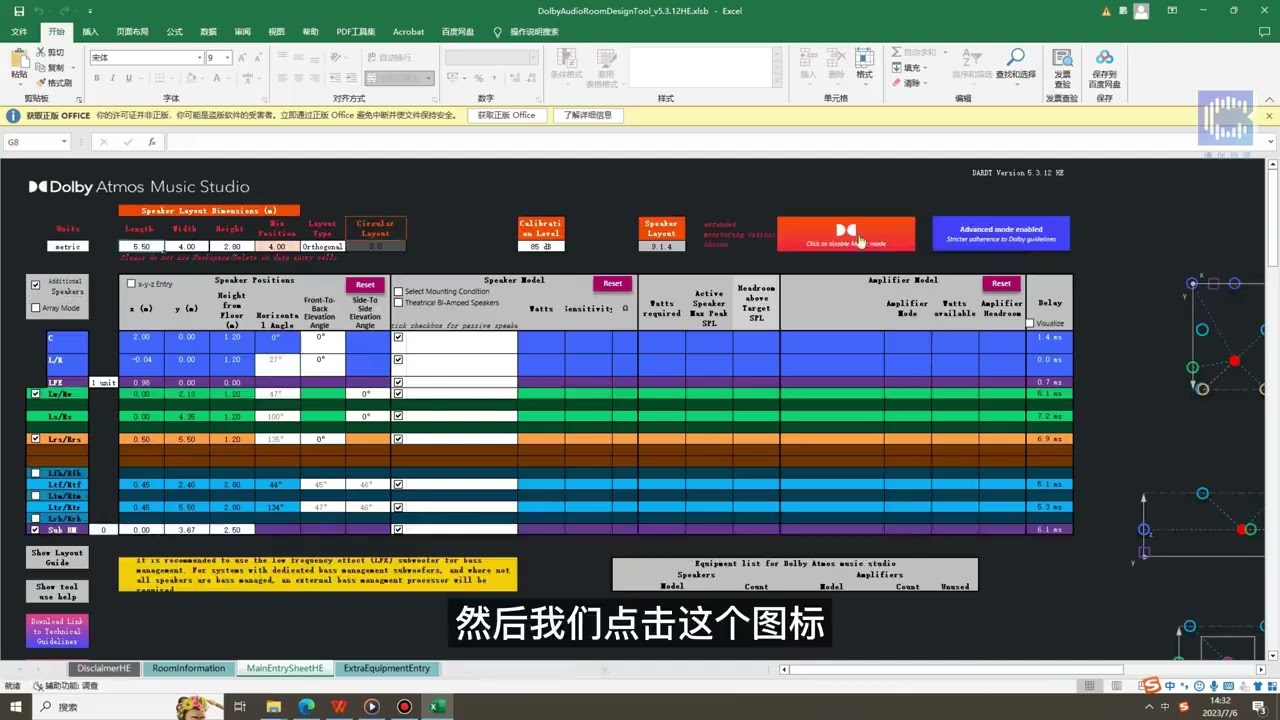This screenshot has height=720, width=1280.
Task: Toggle Lrs/Rrs speaker checkbox
Action: (36, 439)
